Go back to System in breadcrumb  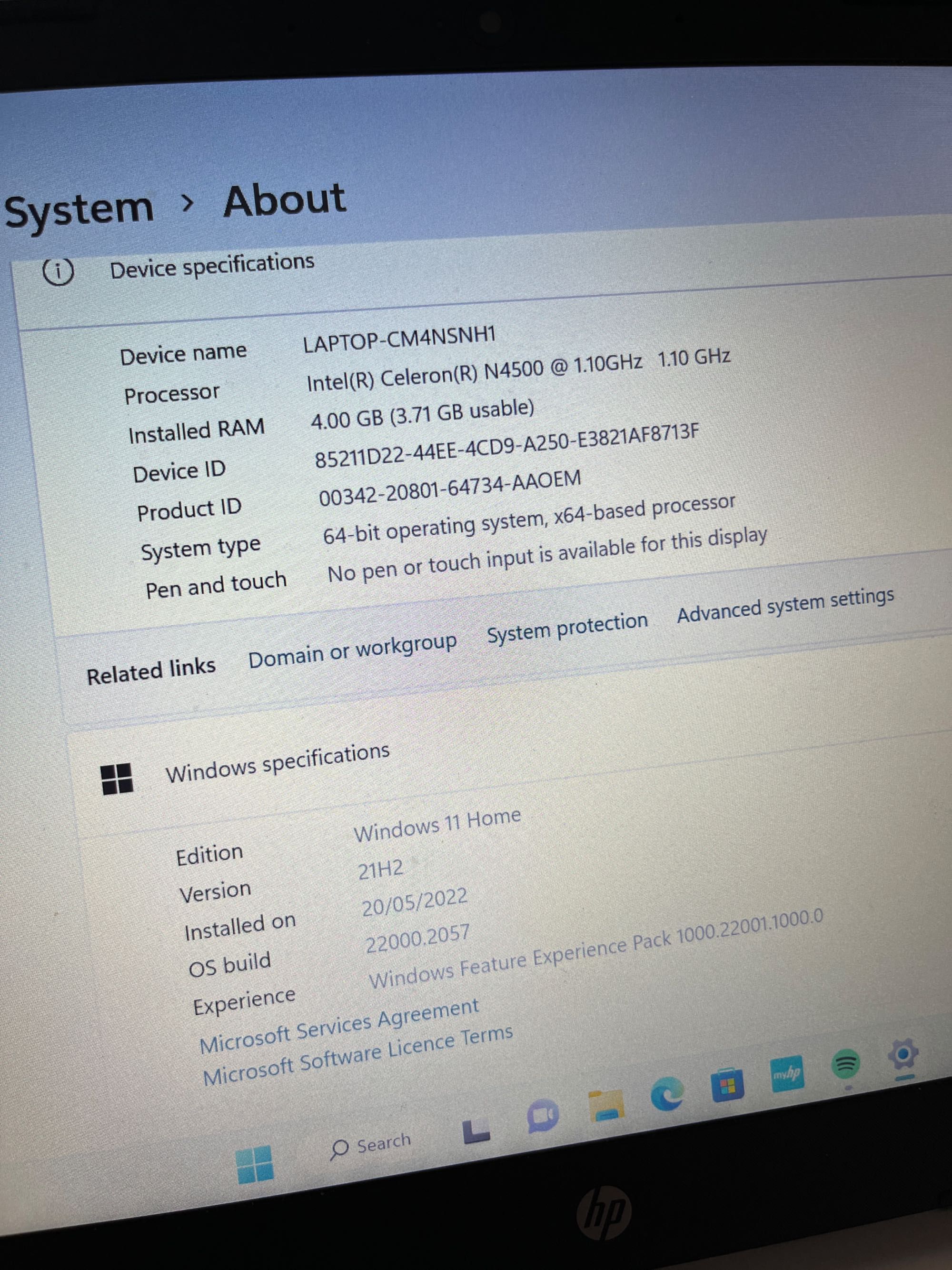[x=79, y=209]
